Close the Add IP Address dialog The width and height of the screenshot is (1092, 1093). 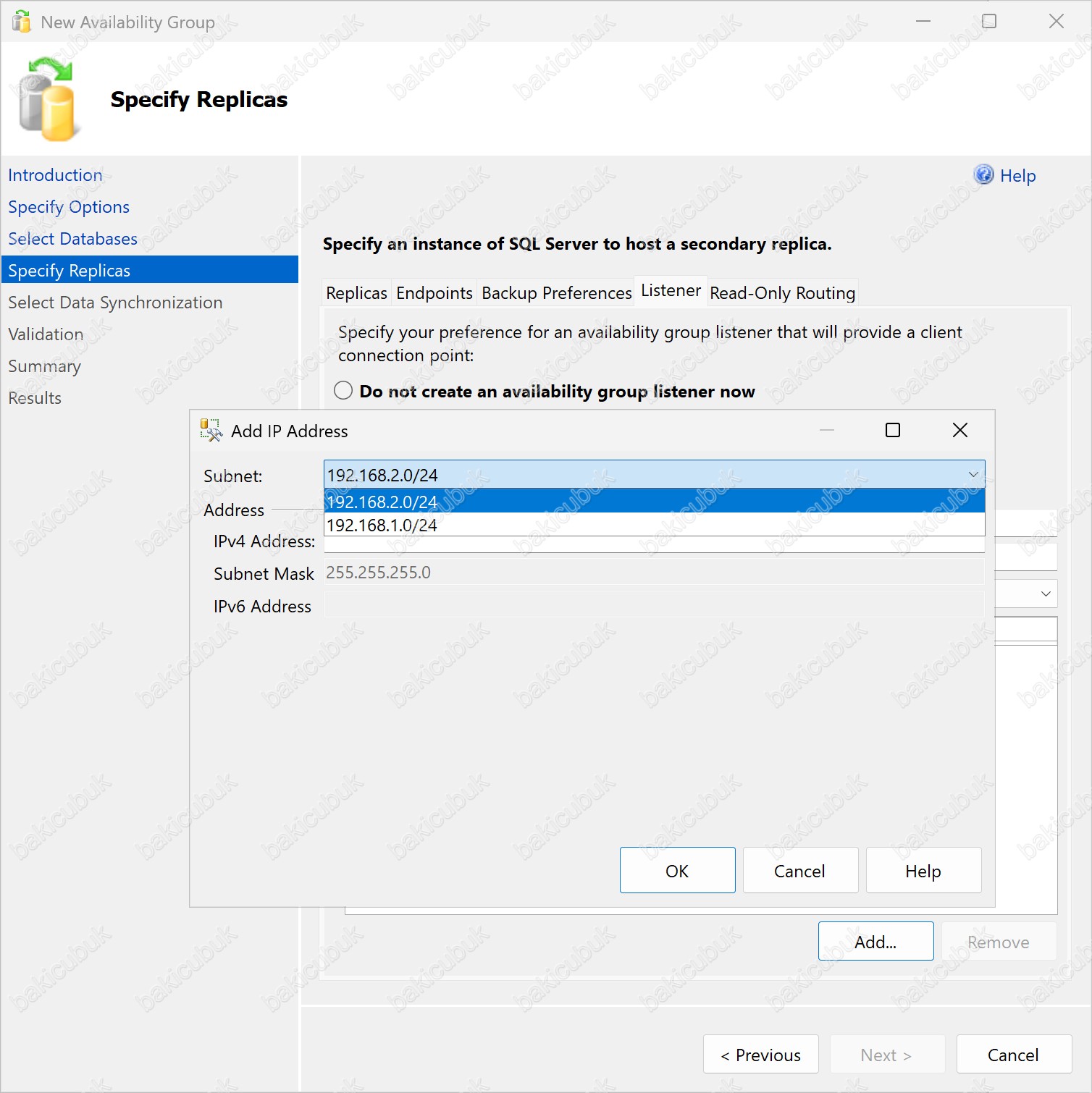(960, 431)
